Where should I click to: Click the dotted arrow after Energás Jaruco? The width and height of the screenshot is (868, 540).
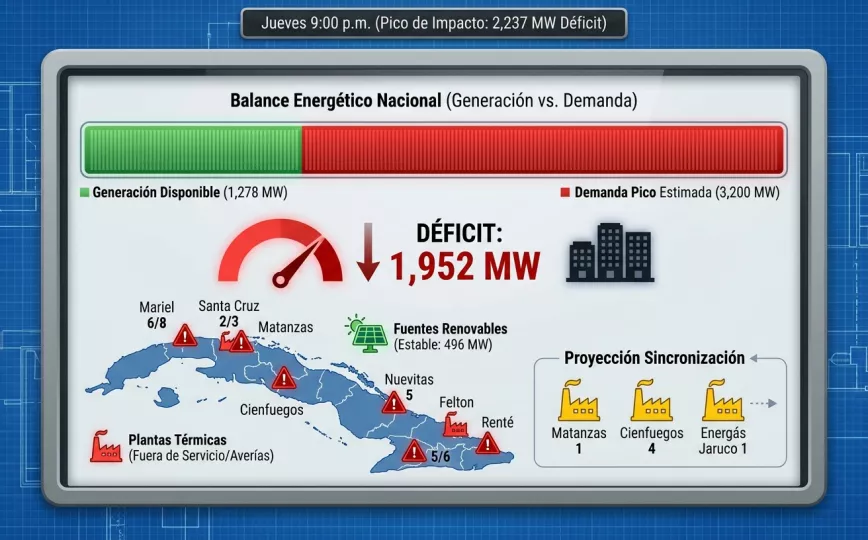coord(763,403)
